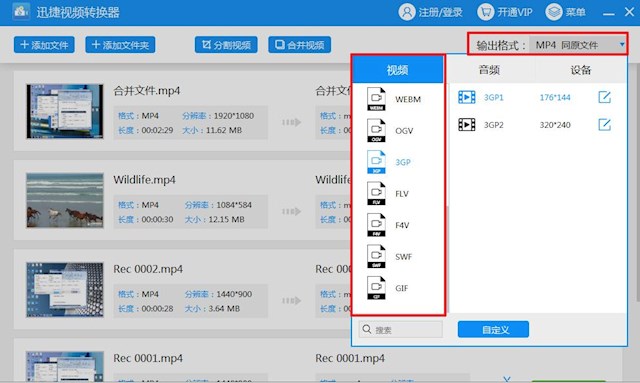Viewport: 640px width, 383px height.
Task: Select the Wildlife.mp4 thumbnail
Action: (x=64, y=200)
